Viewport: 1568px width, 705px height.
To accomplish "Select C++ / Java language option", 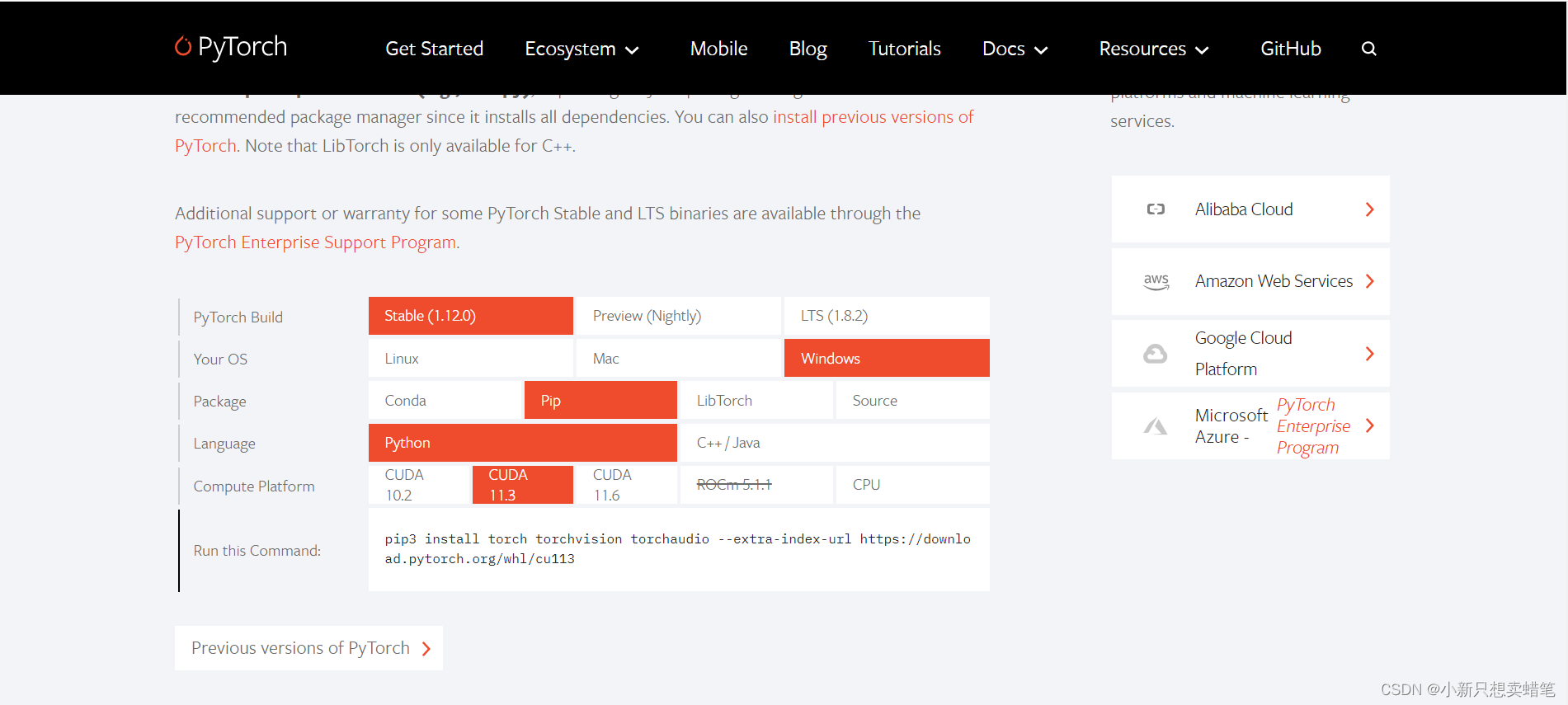I will coord(835,443).
